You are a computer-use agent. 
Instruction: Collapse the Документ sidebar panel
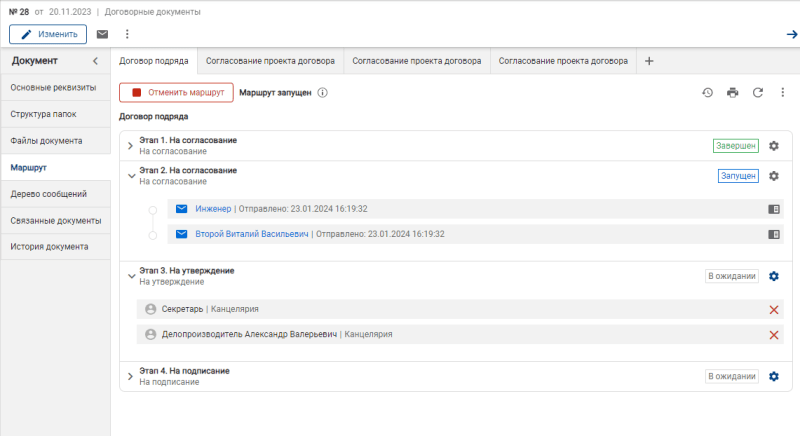tap(95, 62)
